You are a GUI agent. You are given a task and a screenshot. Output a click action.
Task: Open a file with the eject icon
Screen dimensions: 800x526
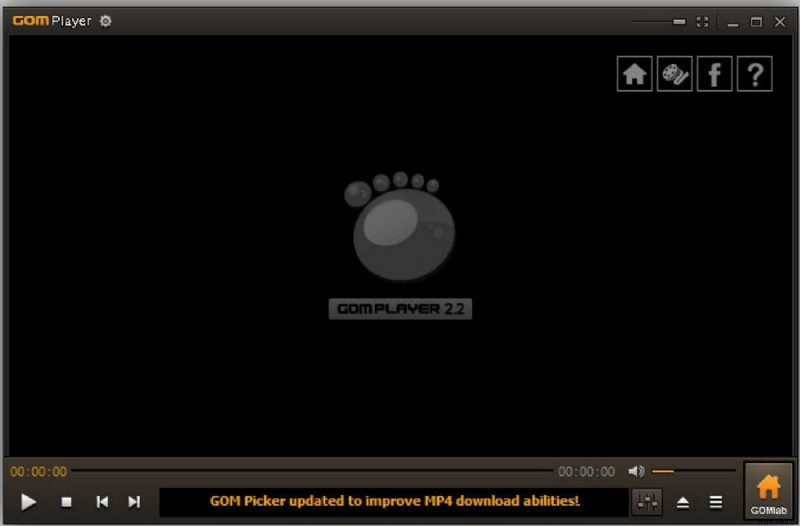(683, 503)
